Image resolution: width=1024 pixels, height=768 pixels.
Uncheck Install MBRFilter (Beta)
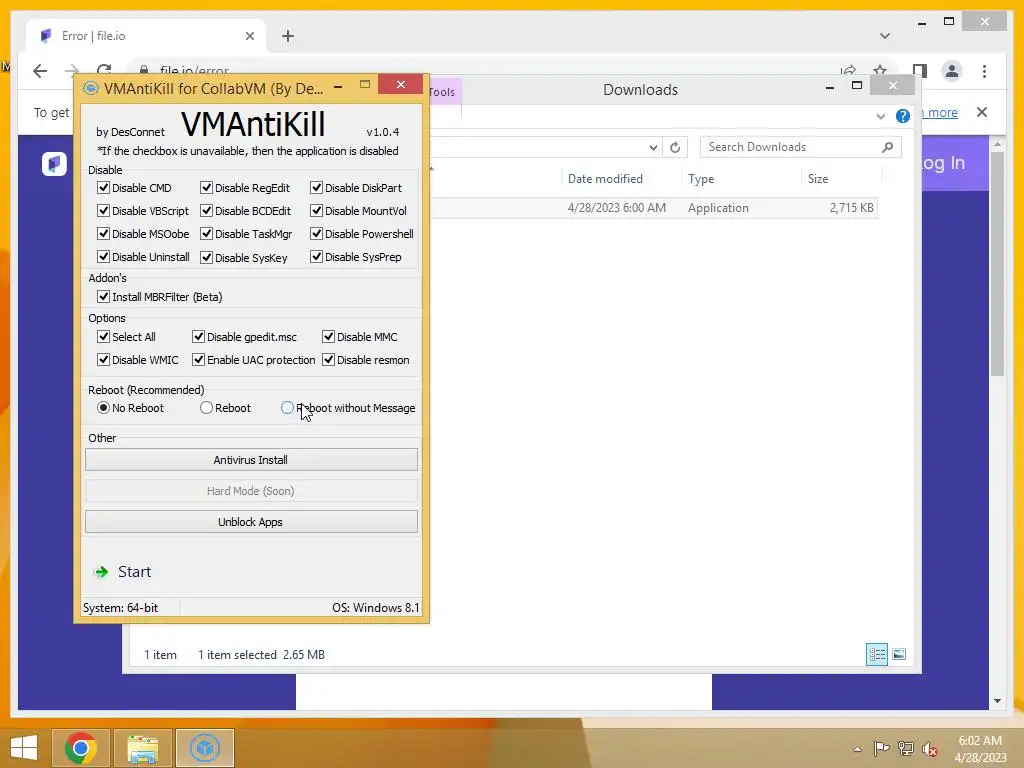(103, 296)
